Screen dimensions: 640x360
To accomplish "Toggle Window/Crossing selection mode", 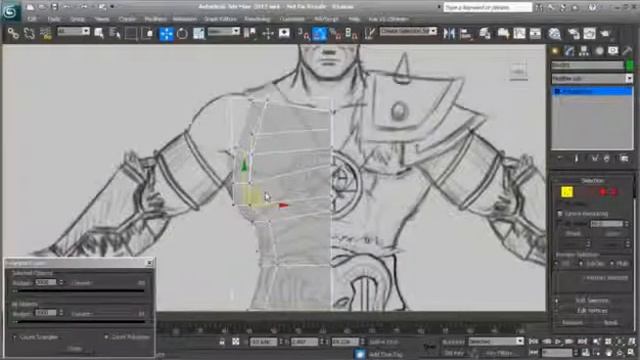I will point(147,33).
